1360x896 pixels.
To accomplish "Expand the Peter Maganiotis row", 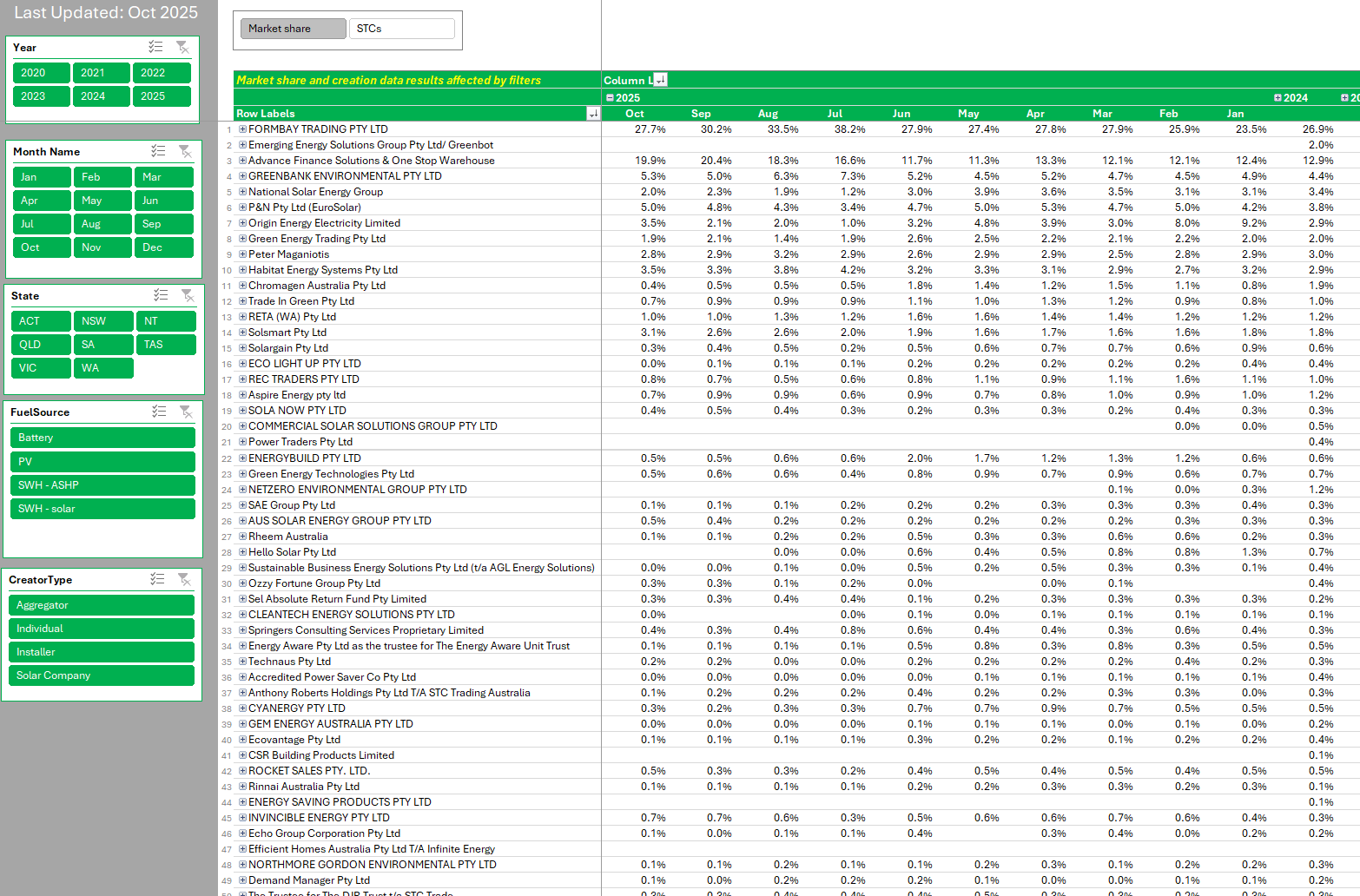I will pos(243,254).
